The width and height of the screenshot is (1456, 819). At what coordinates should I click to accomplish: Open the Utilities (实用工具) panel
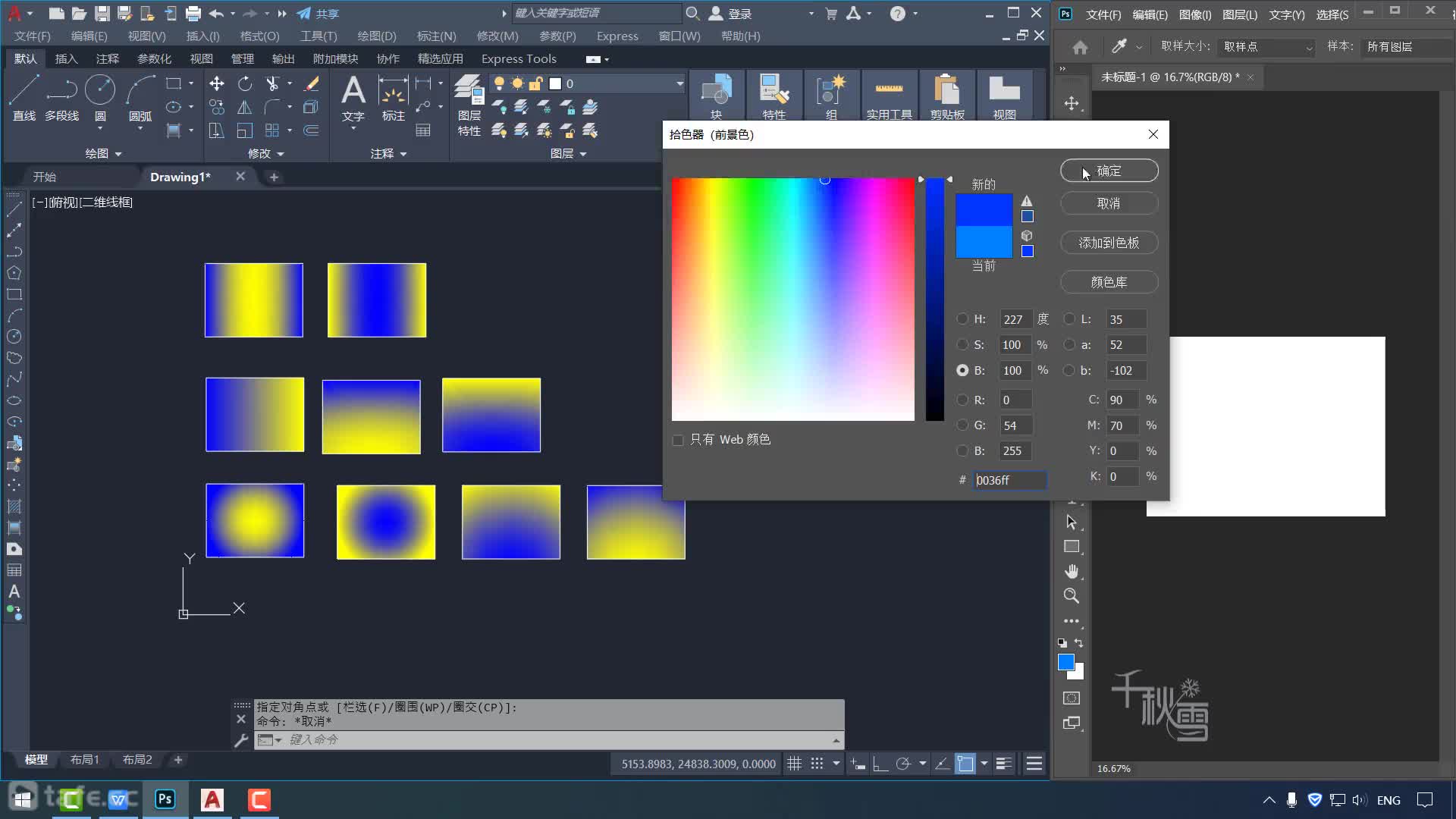889,96
